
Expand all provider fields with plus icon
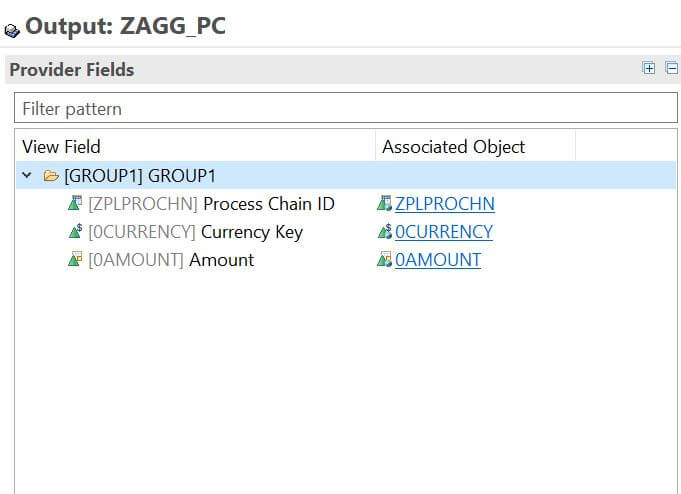(x=648, y=68)
